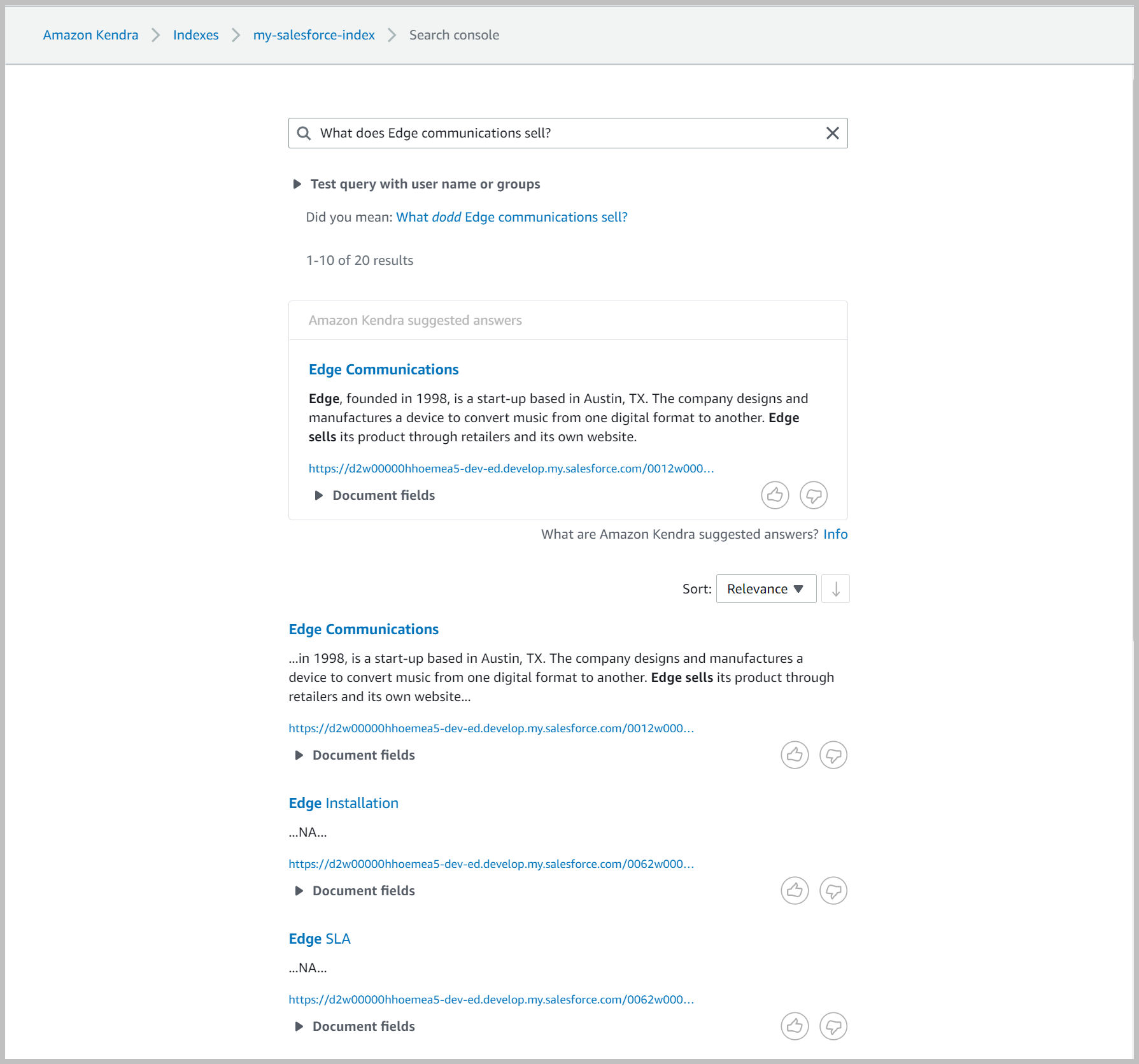Thumbs down the Edge Communications result

click(833, 755)
